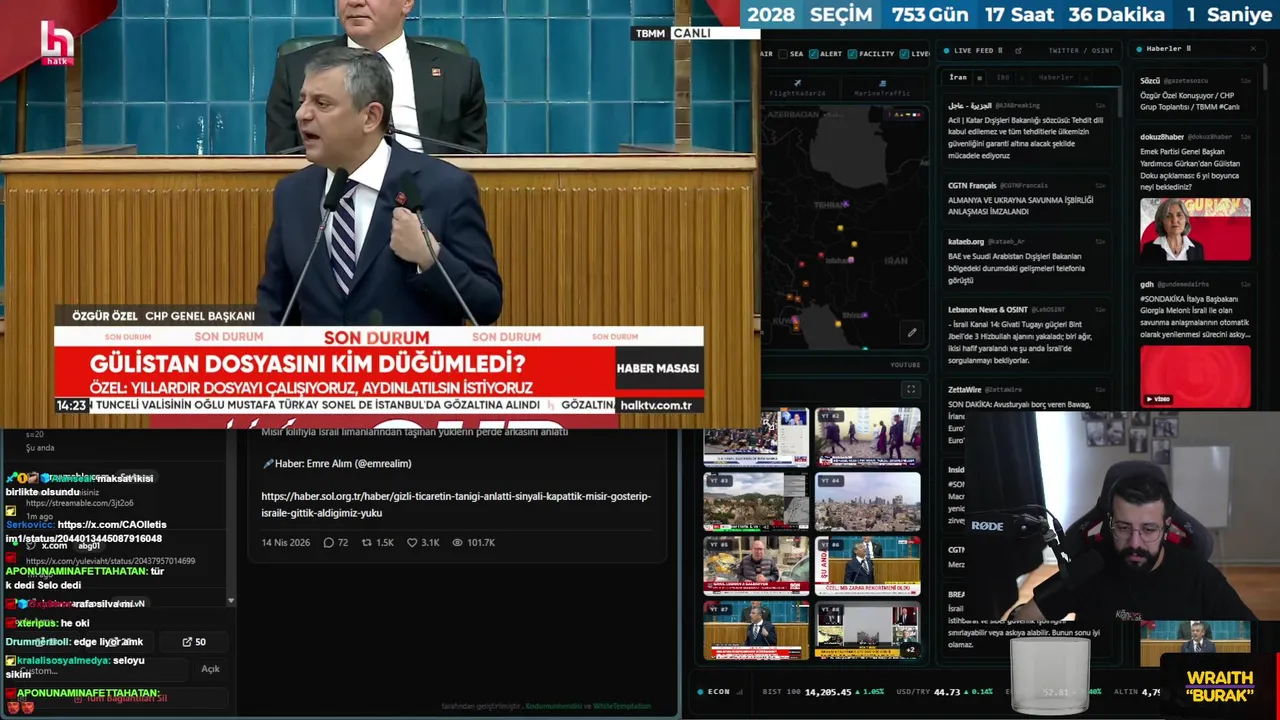Select YT #4 stream thumbnail
1280x720 pixels.
[x=867, y=502]
